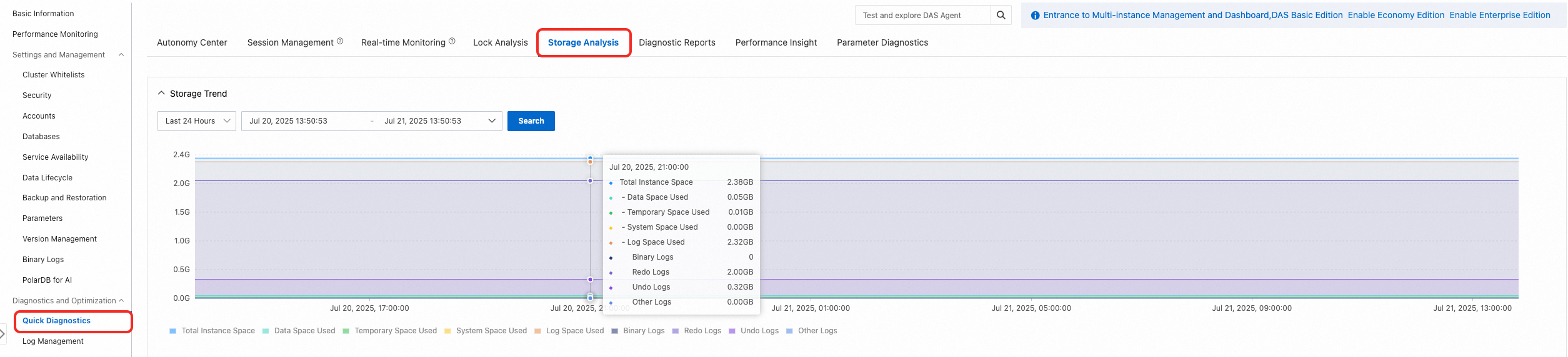The height and width of the screenshot is (357, 1568).
Task: Click the Real-time Monitoring help icon
Action: coord(452,41)
